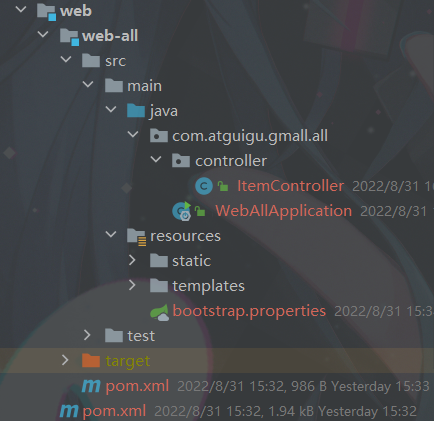Click the ItemController class icon

[x=204, y=186]
